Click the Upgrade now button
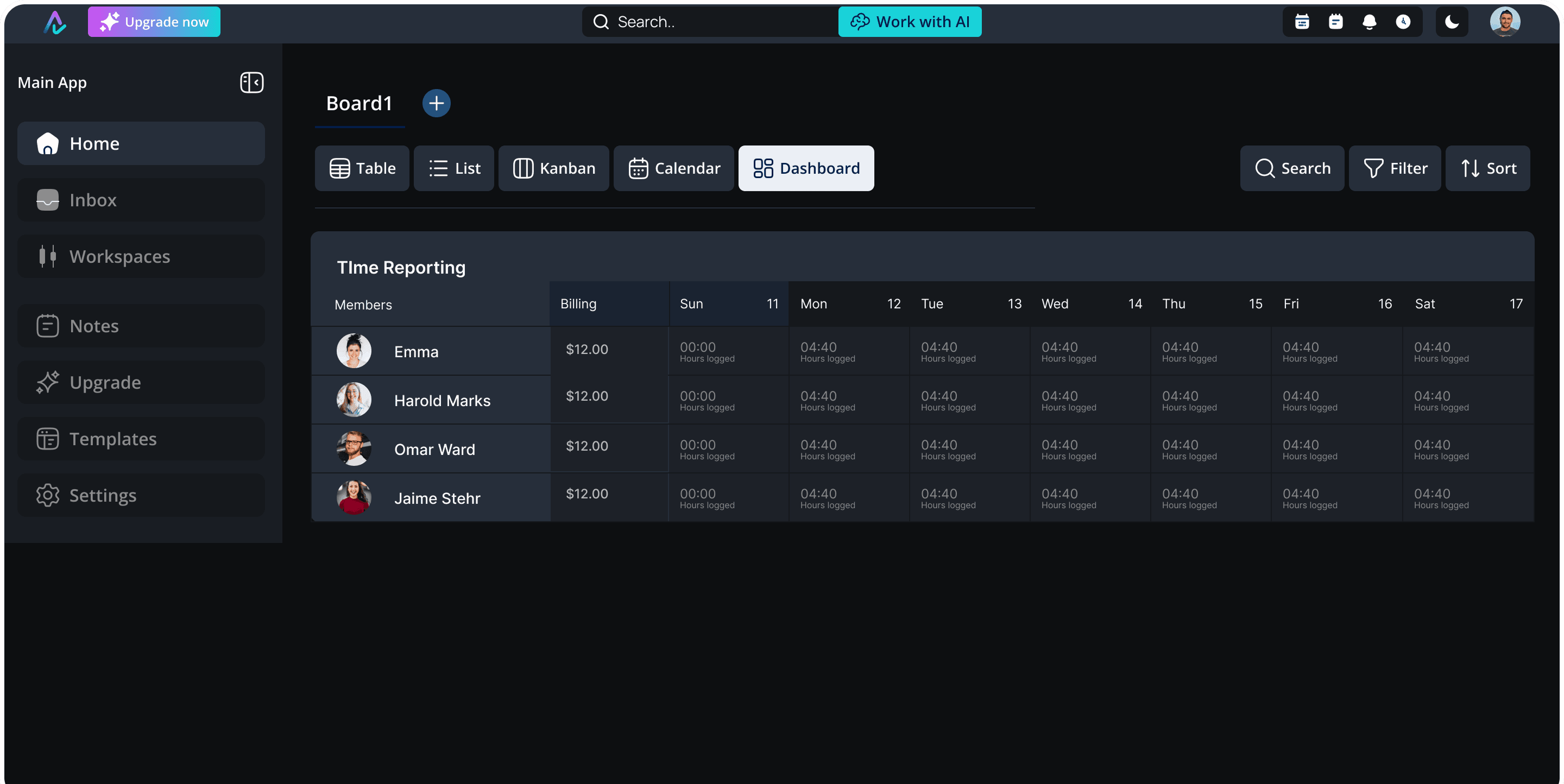 point(154,21)
